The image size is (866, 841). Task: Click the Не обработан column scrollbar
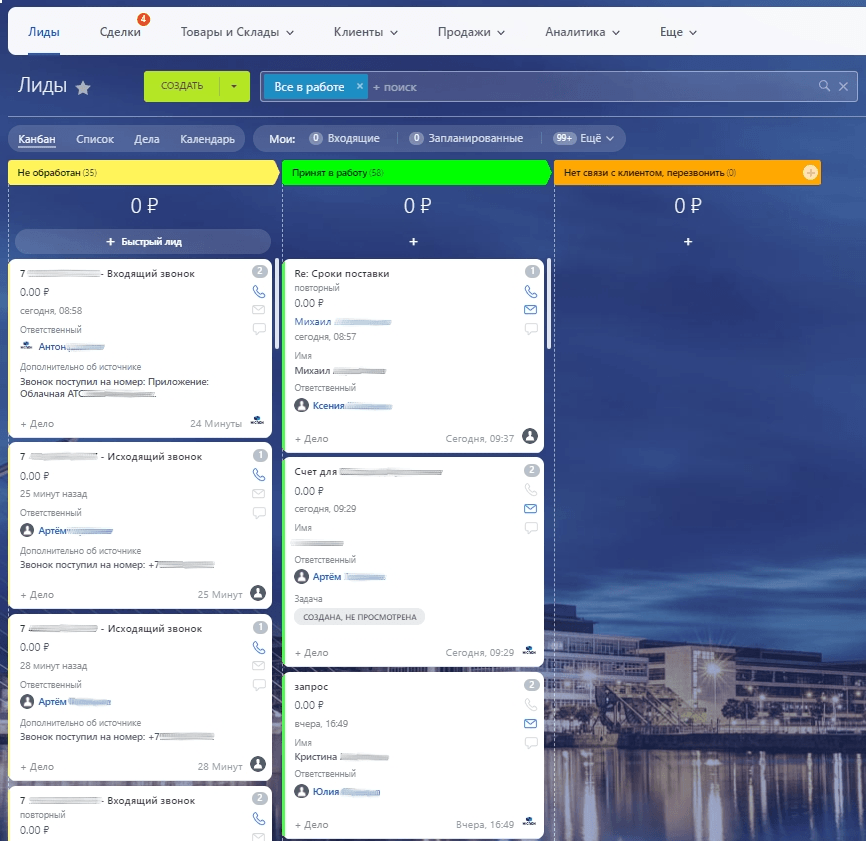tap(277, 304)
